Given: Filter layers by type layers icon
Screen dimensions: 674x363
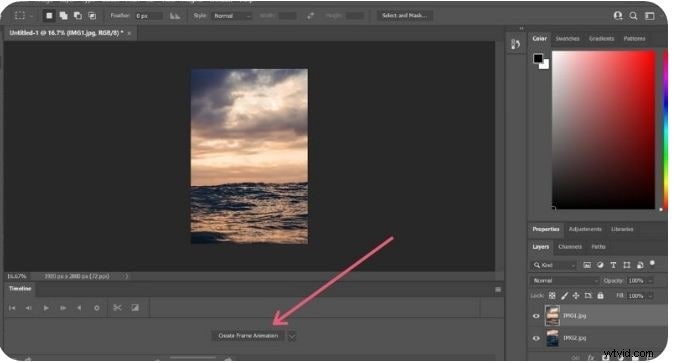Looking at the screenshot, I should pyautogui.click(x=613, y=265).
